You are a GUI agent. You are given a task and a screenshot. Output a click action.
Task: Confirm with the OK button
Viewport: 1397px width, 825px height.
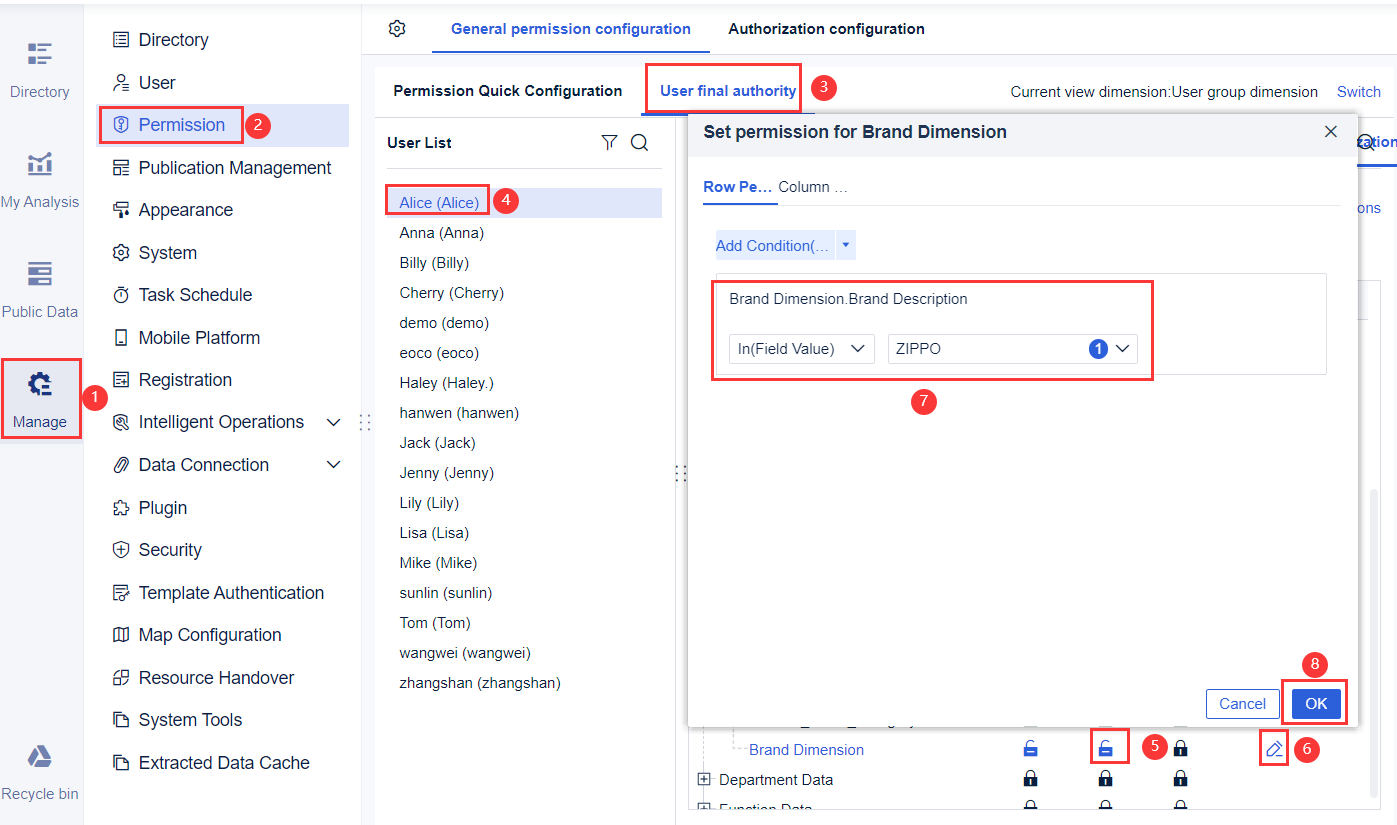1314,703
